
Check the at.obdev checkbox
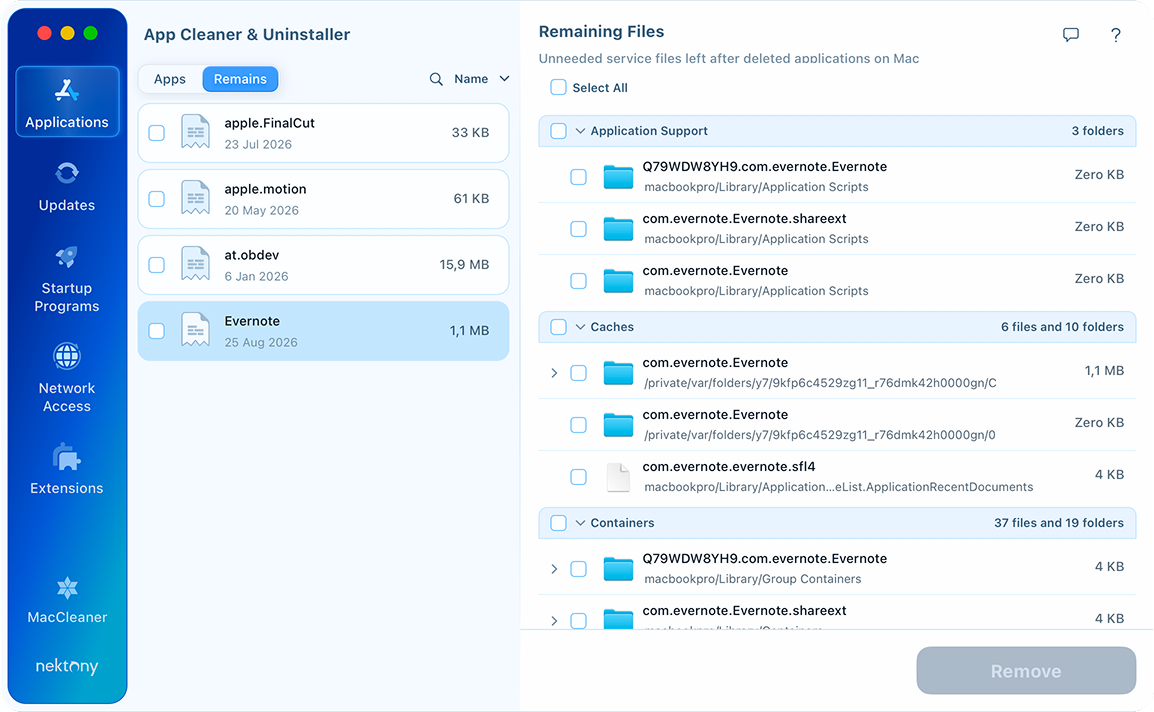(x=157, y=264)
